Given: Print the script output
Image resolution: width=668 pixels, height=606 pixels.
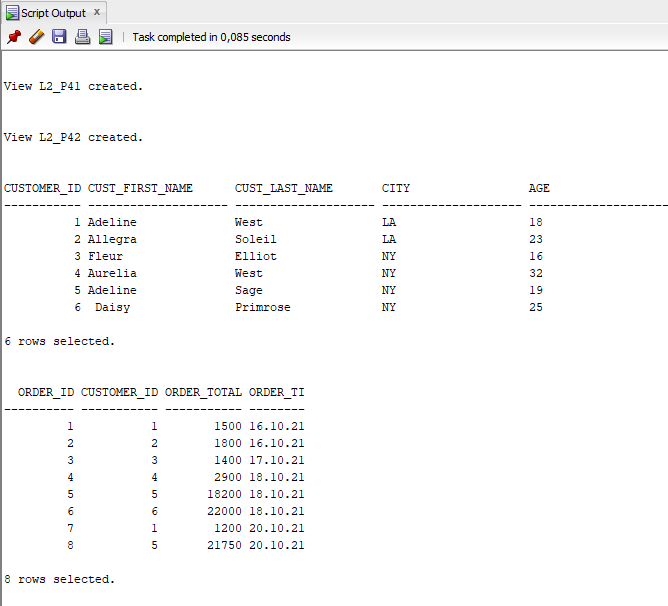Looking at the screenshot, I should pos(82,37).
